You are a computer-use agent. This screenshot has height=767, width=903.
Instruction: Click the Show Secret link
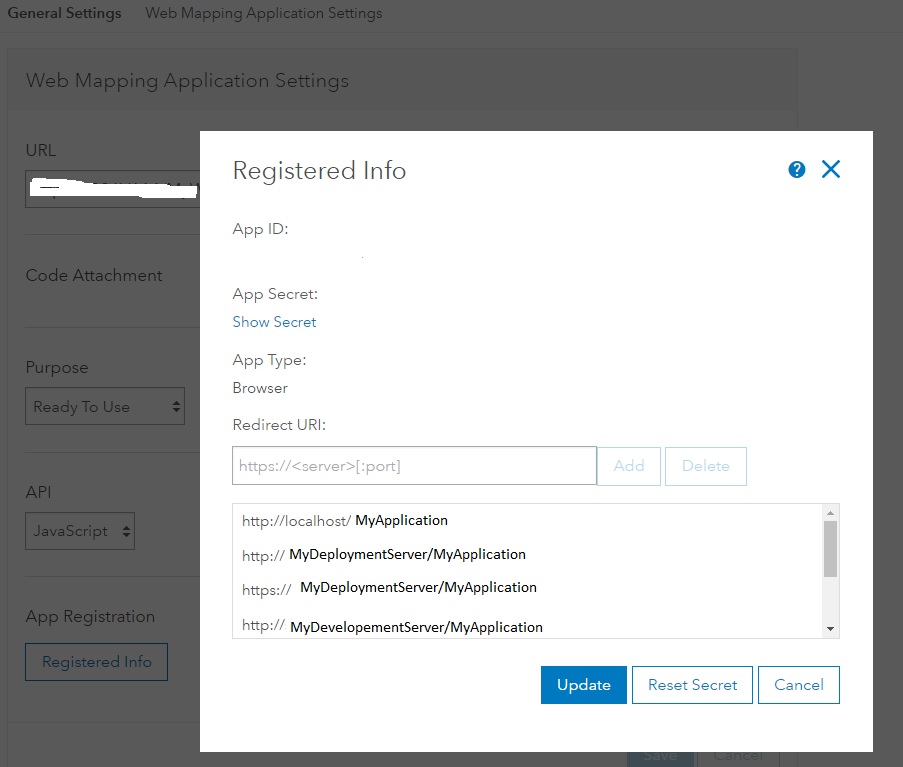pos(274,322)
